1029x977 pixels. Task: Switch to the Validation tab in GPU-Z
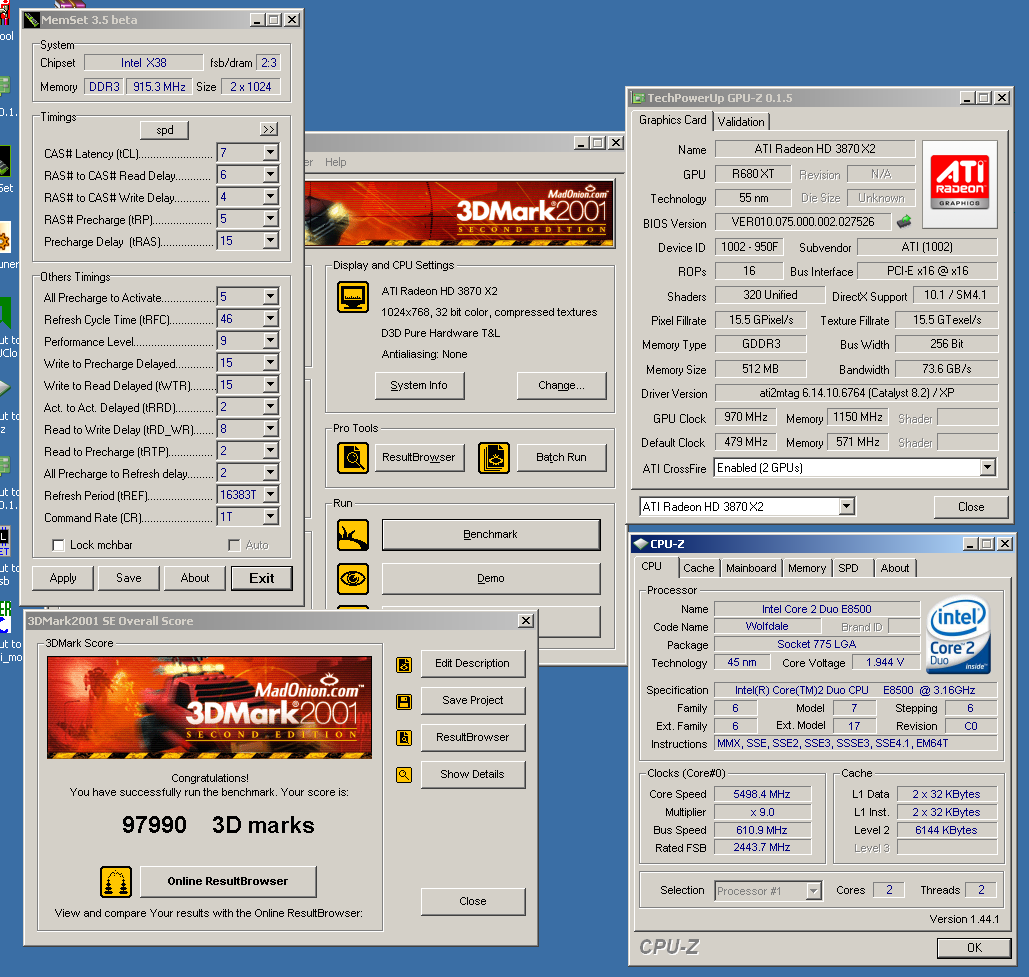click(x=741, y=121)
